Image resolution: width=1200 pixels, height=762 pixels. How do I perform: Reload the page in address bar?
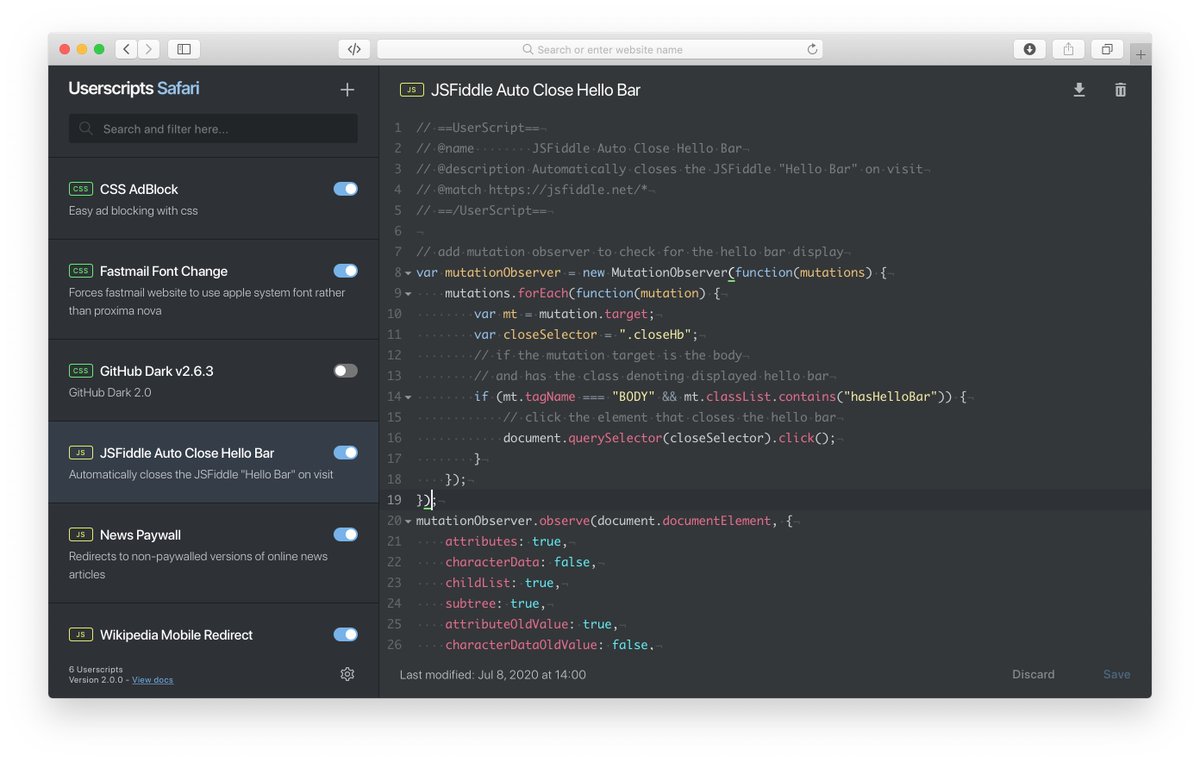tap(812, 49)
